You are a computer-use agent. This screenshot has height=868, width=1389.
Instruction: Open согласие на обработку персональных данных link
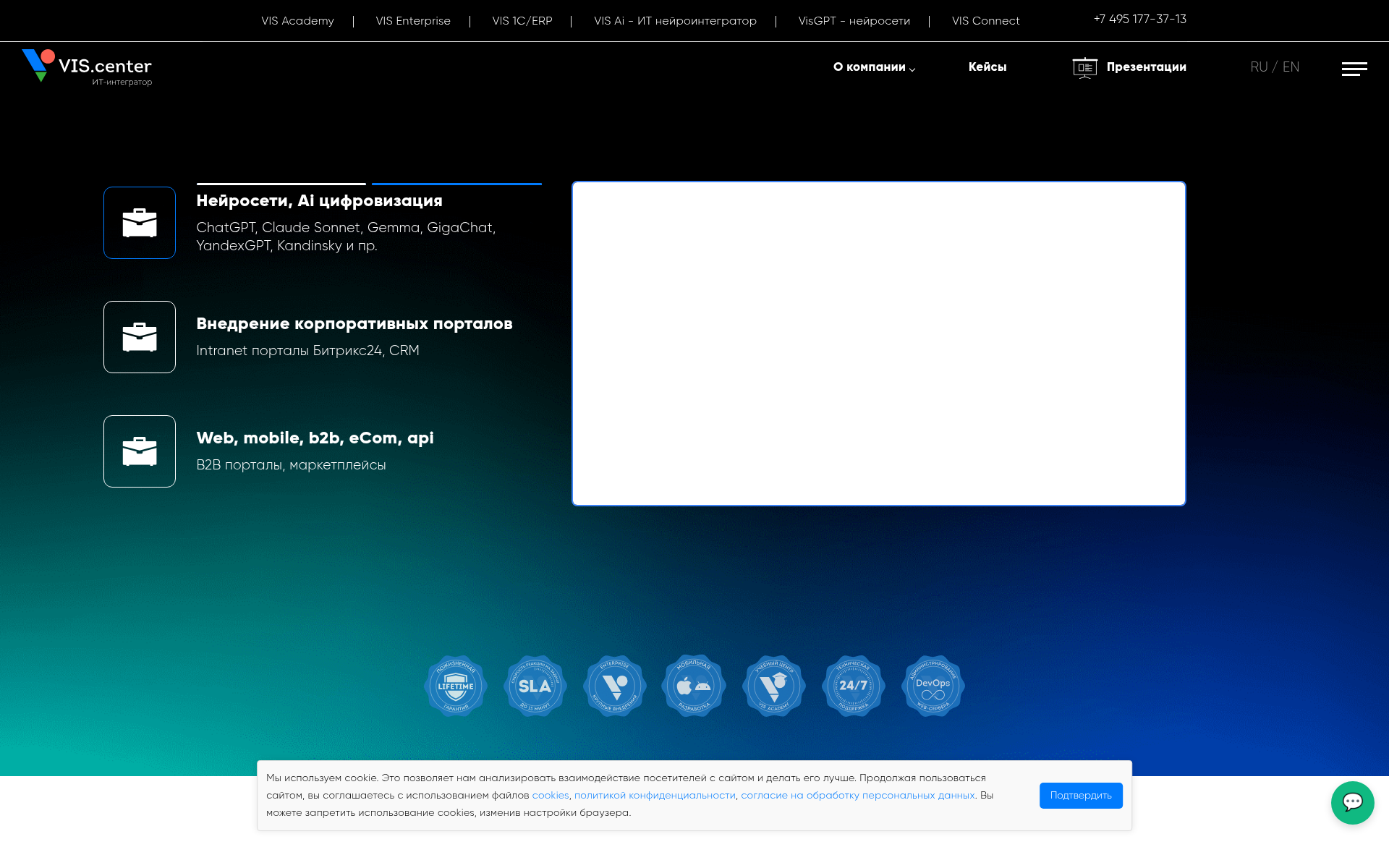pyautogui.click(x=858, y=796)
